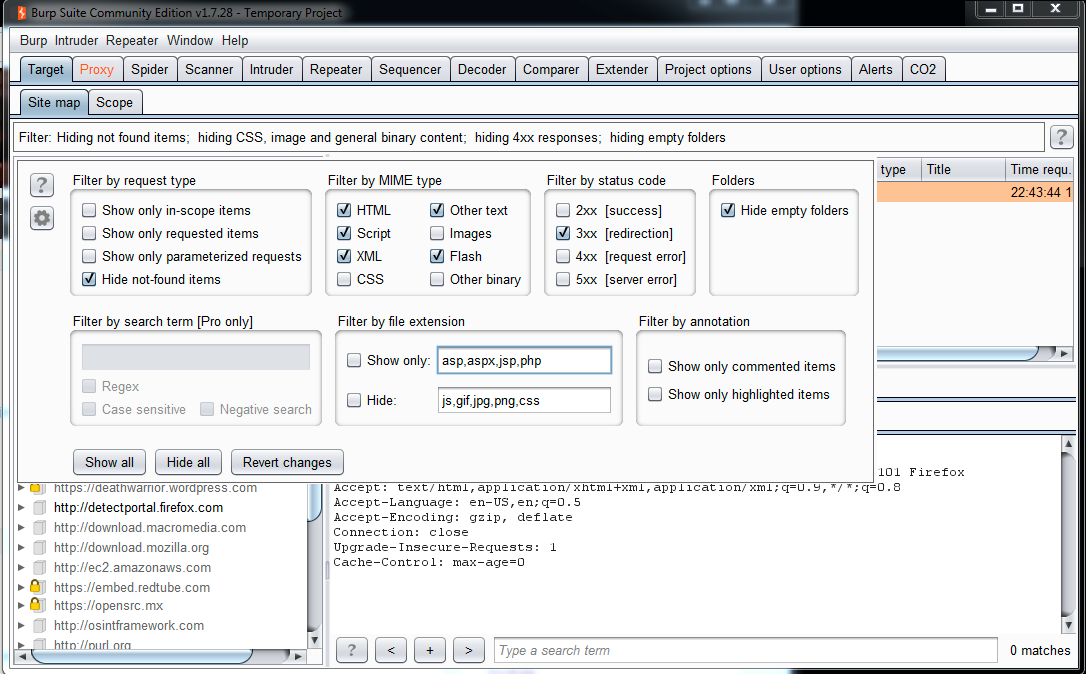The width and height of the screenshot is (1086, 674).
Task: Toggle the 4xx request error checkbox
Action: tap(564, 257)
